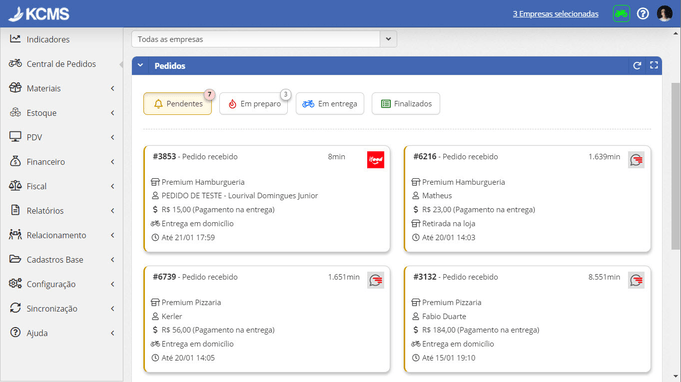Open Central de Pedidos in sidebar
This screenshot has width=681, height=382.
point(61,64)
